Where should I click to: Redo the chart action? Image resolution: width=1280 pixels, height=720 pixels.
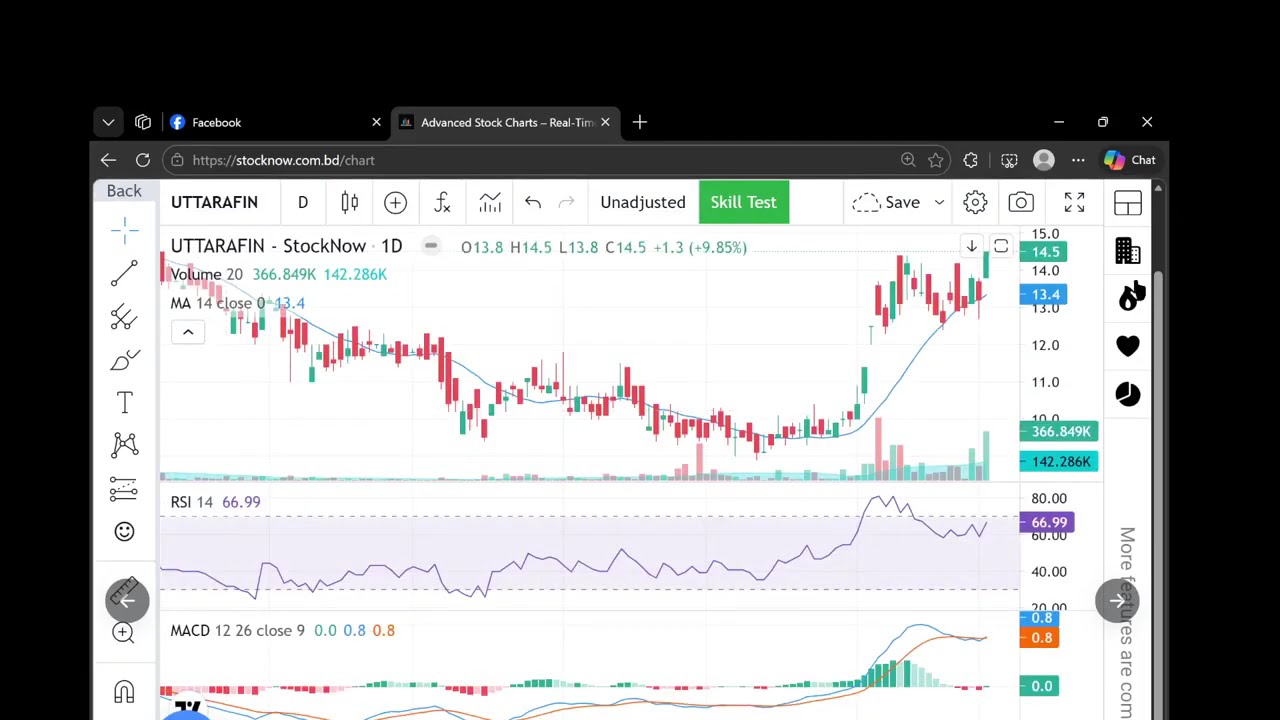(566, 202)
